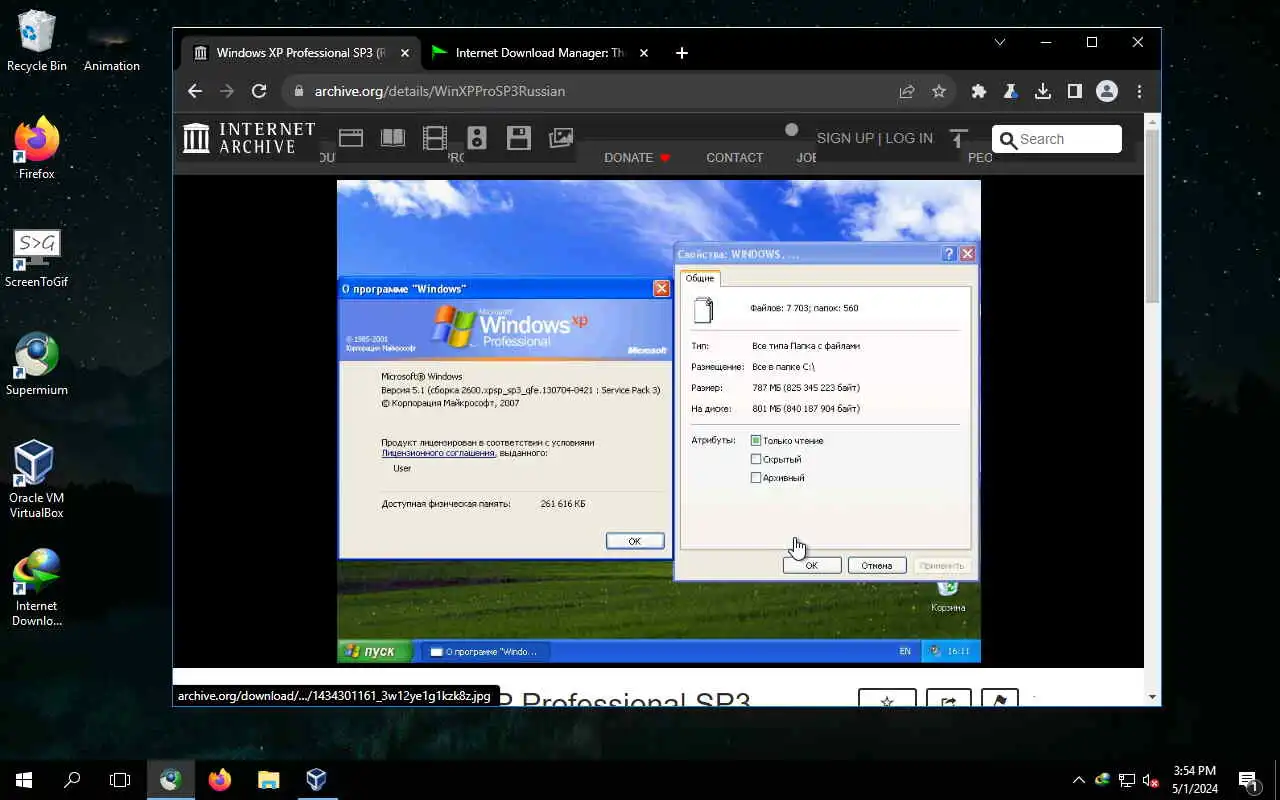Click the user avatar circle in archive header
1280x800 pixels.
click(x=792, y=129)
